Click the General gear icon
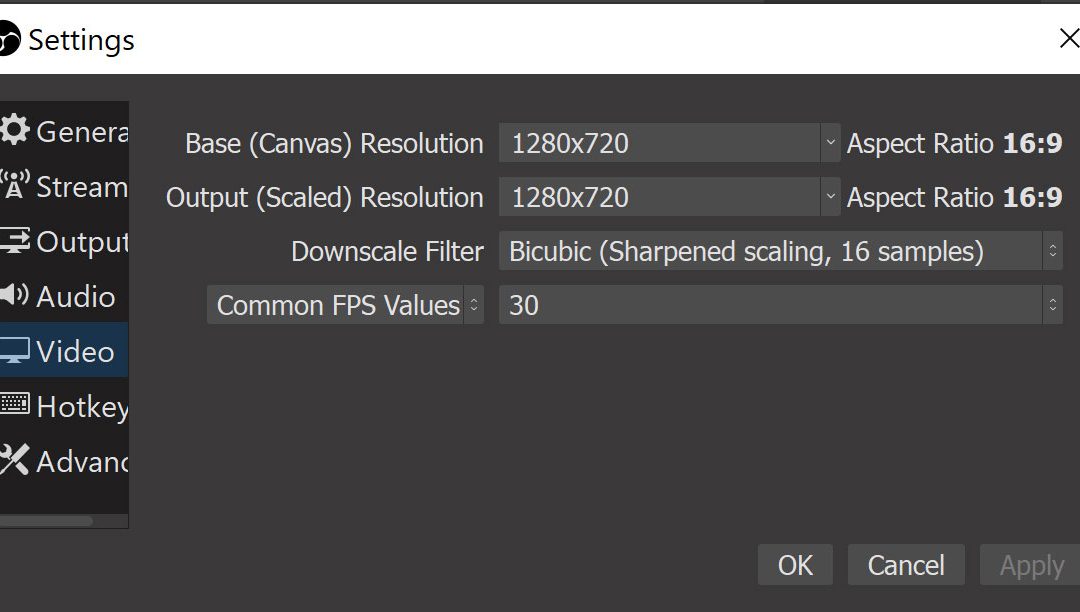Viewport: 1080px width, 612px height. (14, 130)
